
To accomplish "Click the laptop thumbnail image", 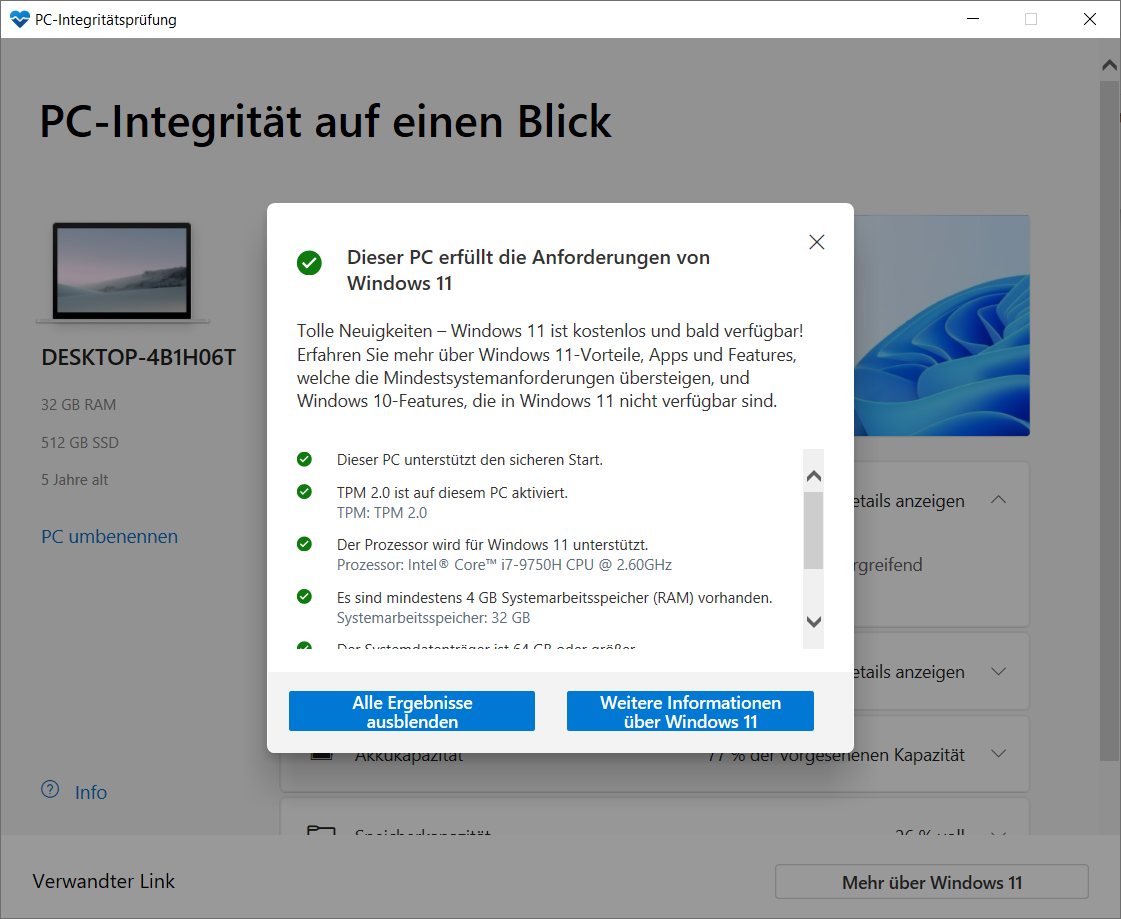I will click(x=122, y=272).
